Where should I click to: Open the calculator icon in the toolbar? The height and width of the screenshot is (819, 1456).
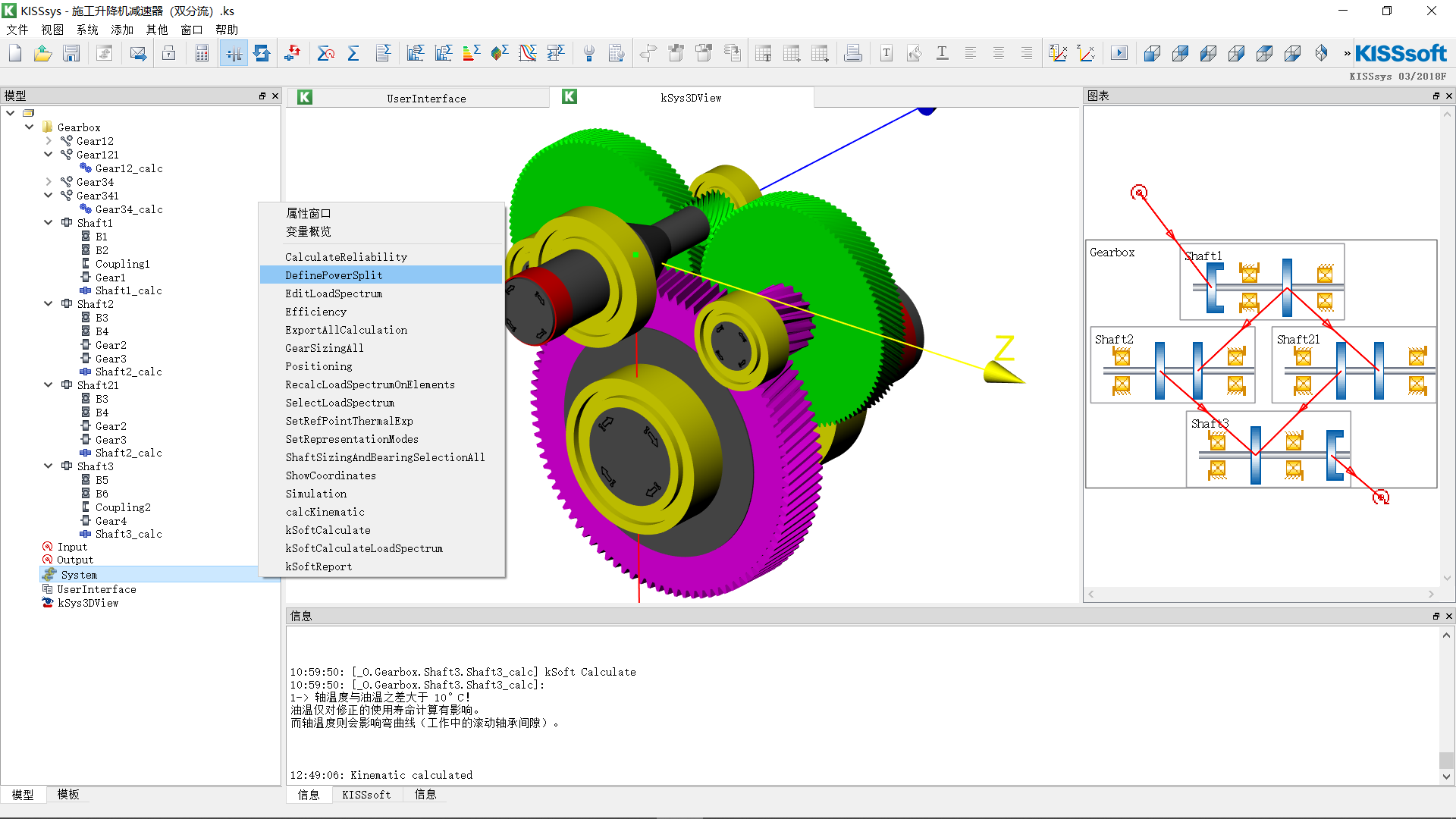point(202,53)
